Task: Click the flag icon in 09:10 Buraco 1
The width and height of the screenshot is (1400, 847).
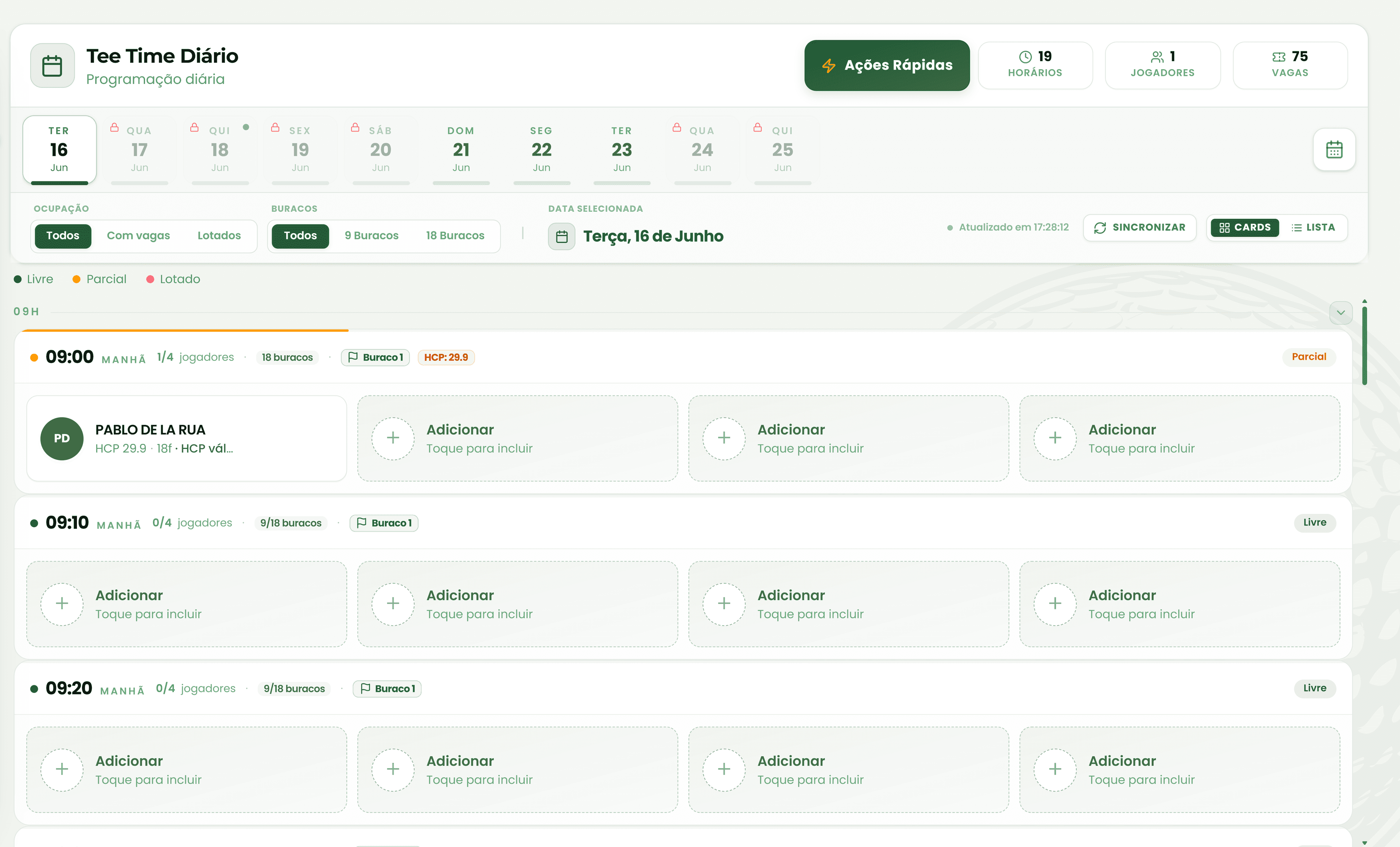Action: click(361, 523)
